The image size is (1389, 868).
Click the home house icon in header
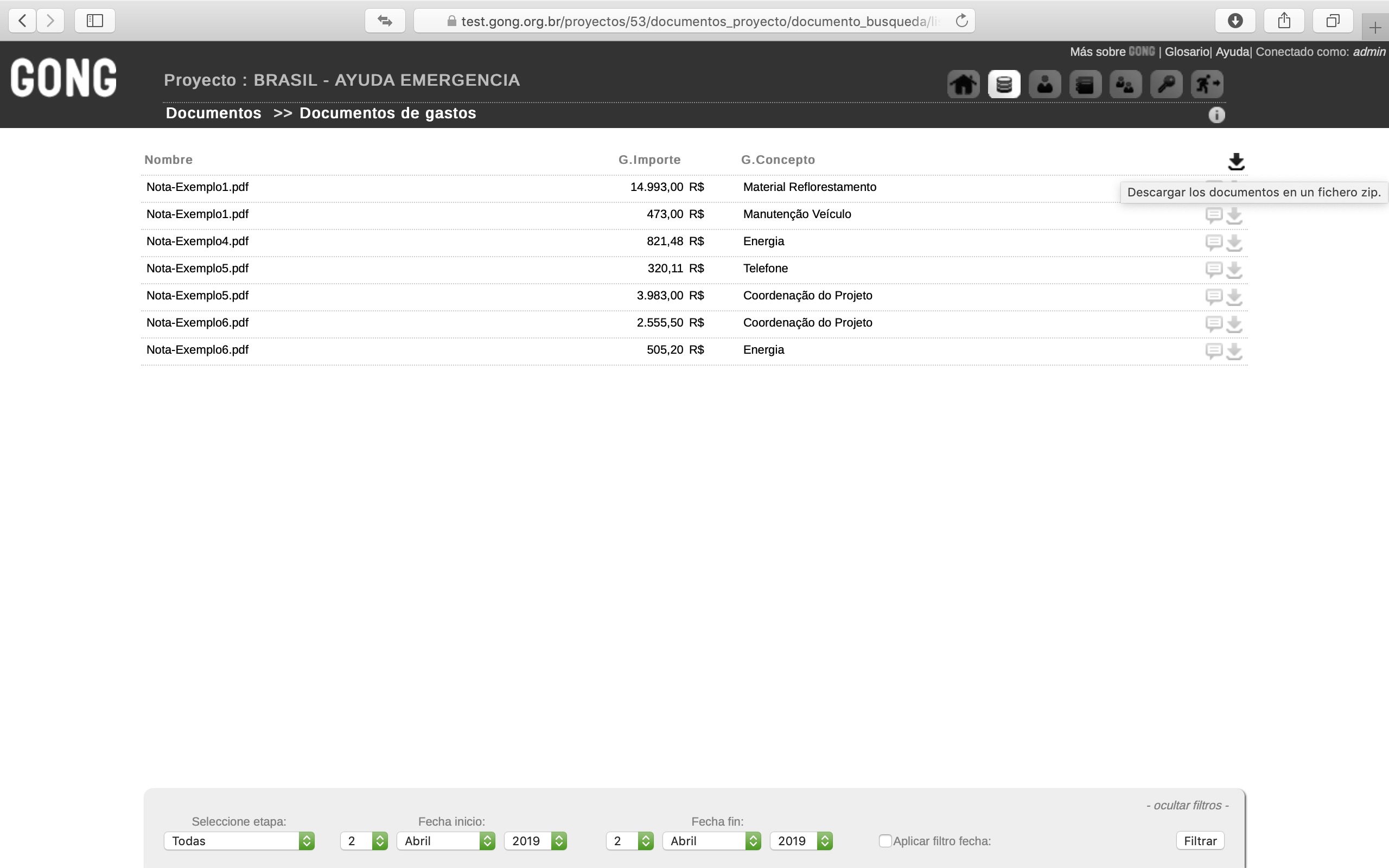(x=963, y=85)
